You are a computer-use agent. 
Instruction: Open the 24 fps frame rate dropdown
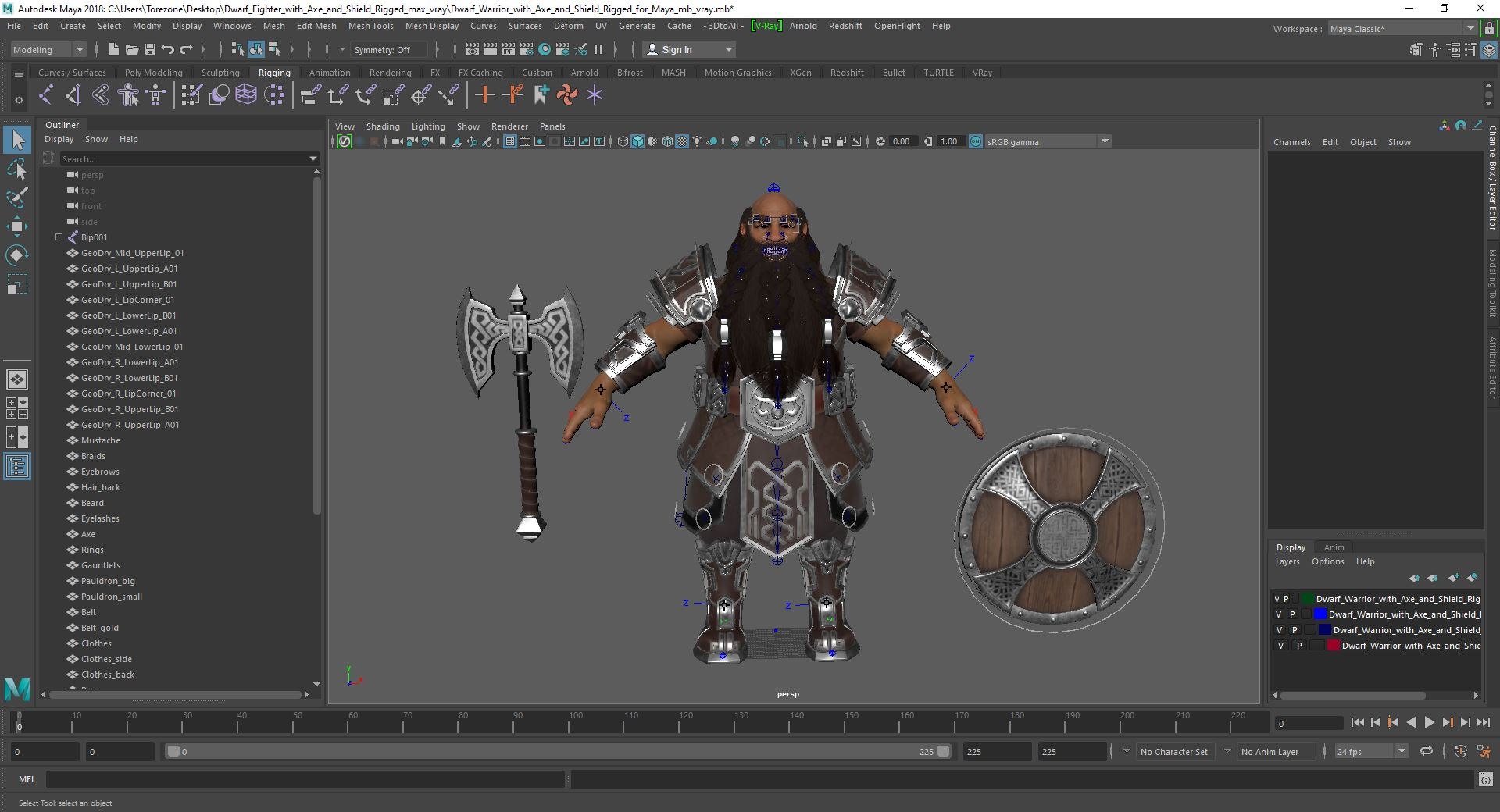pyautogui.click(x=1371, y=751)
